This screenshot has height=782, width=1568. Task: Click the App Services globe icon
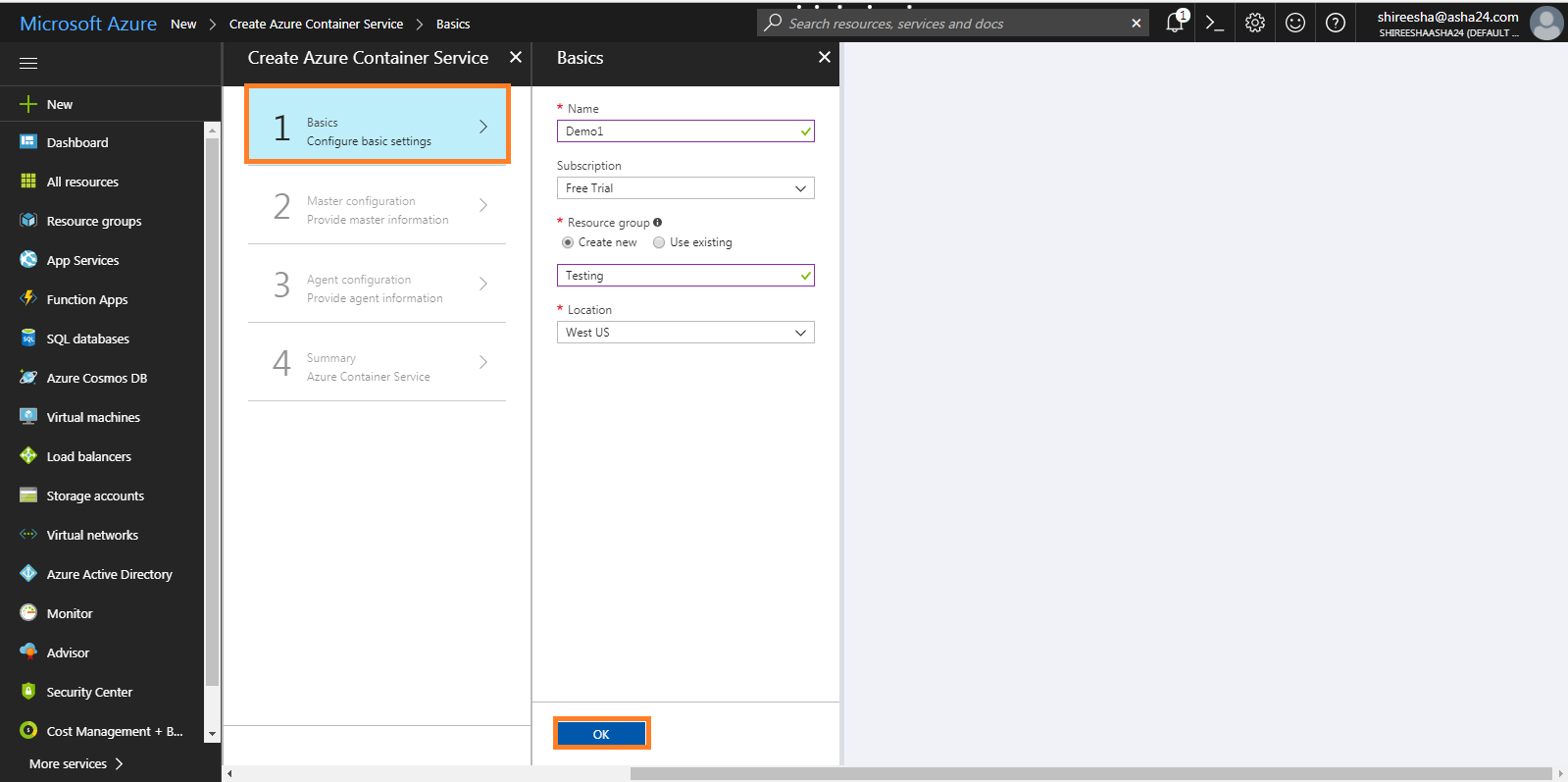point(28,260)
